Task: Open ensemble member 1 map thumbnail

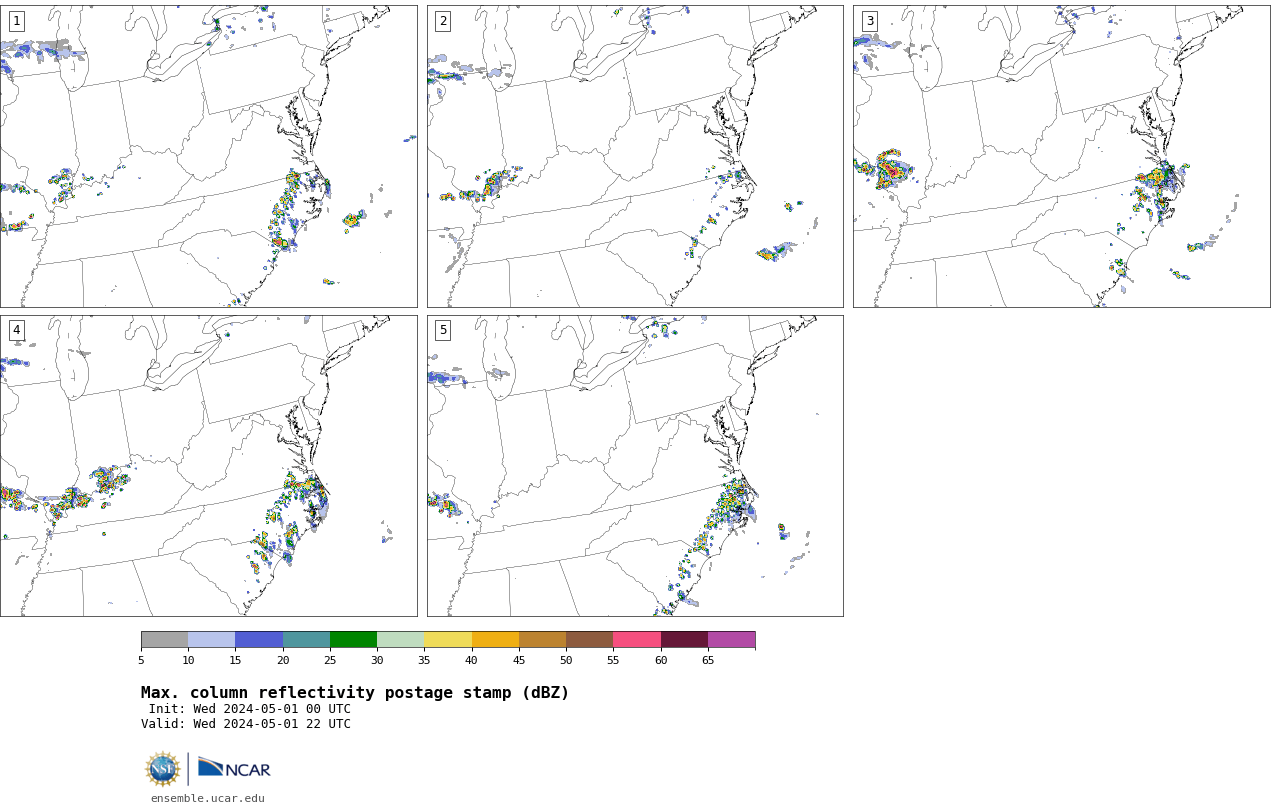Action: tap(208, 156)
